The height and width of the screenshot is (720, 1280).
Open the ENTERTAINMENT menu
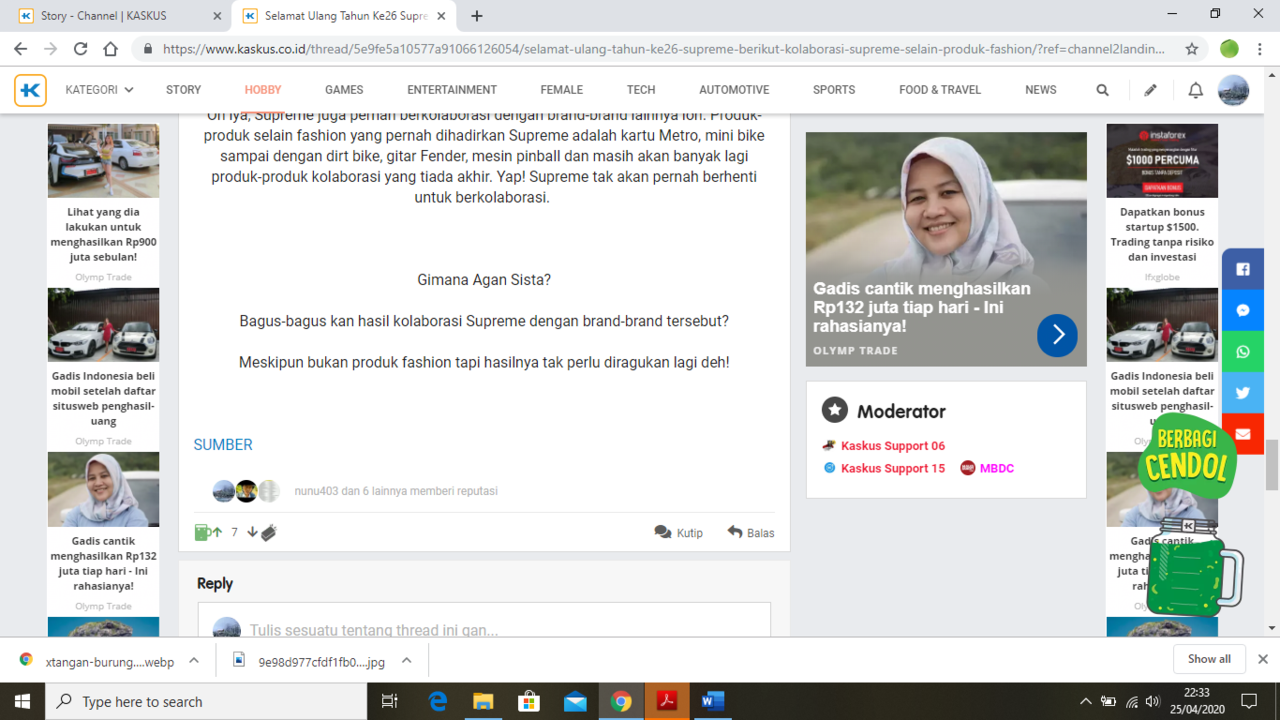452,90
